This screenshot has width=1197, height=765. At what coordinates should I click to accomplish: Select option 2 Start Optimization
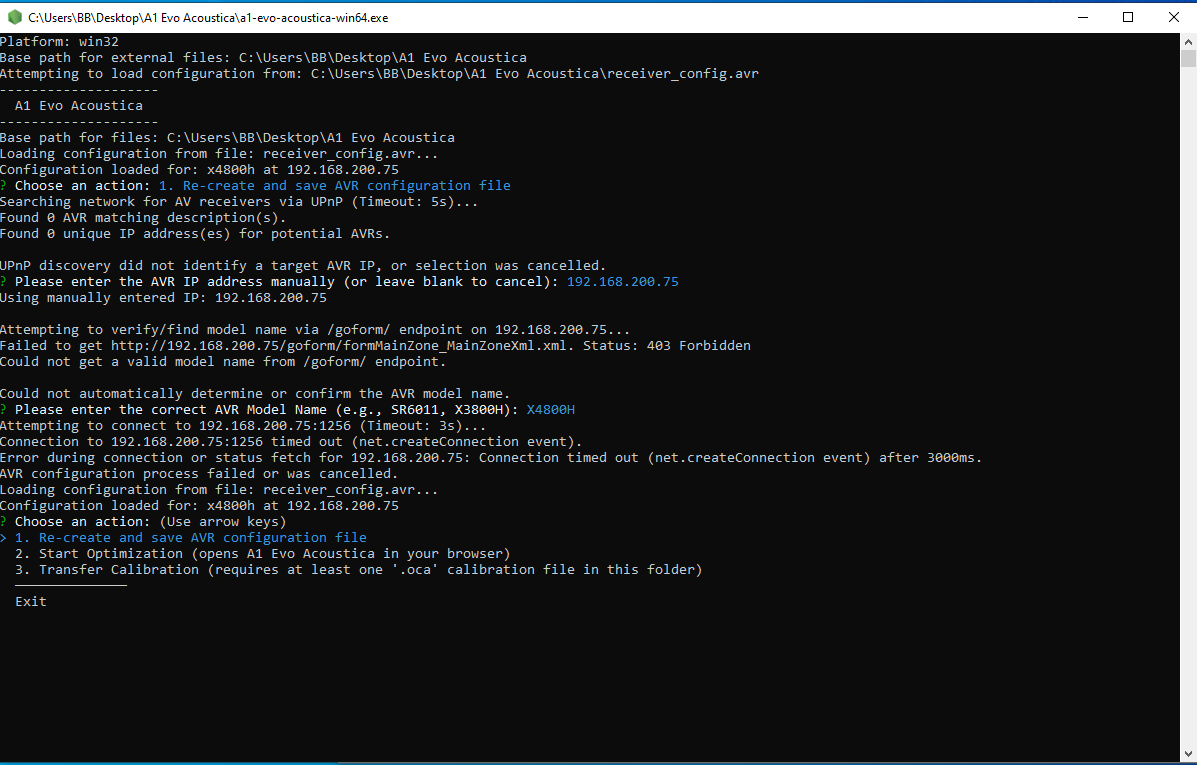click(x=263, y=554)
